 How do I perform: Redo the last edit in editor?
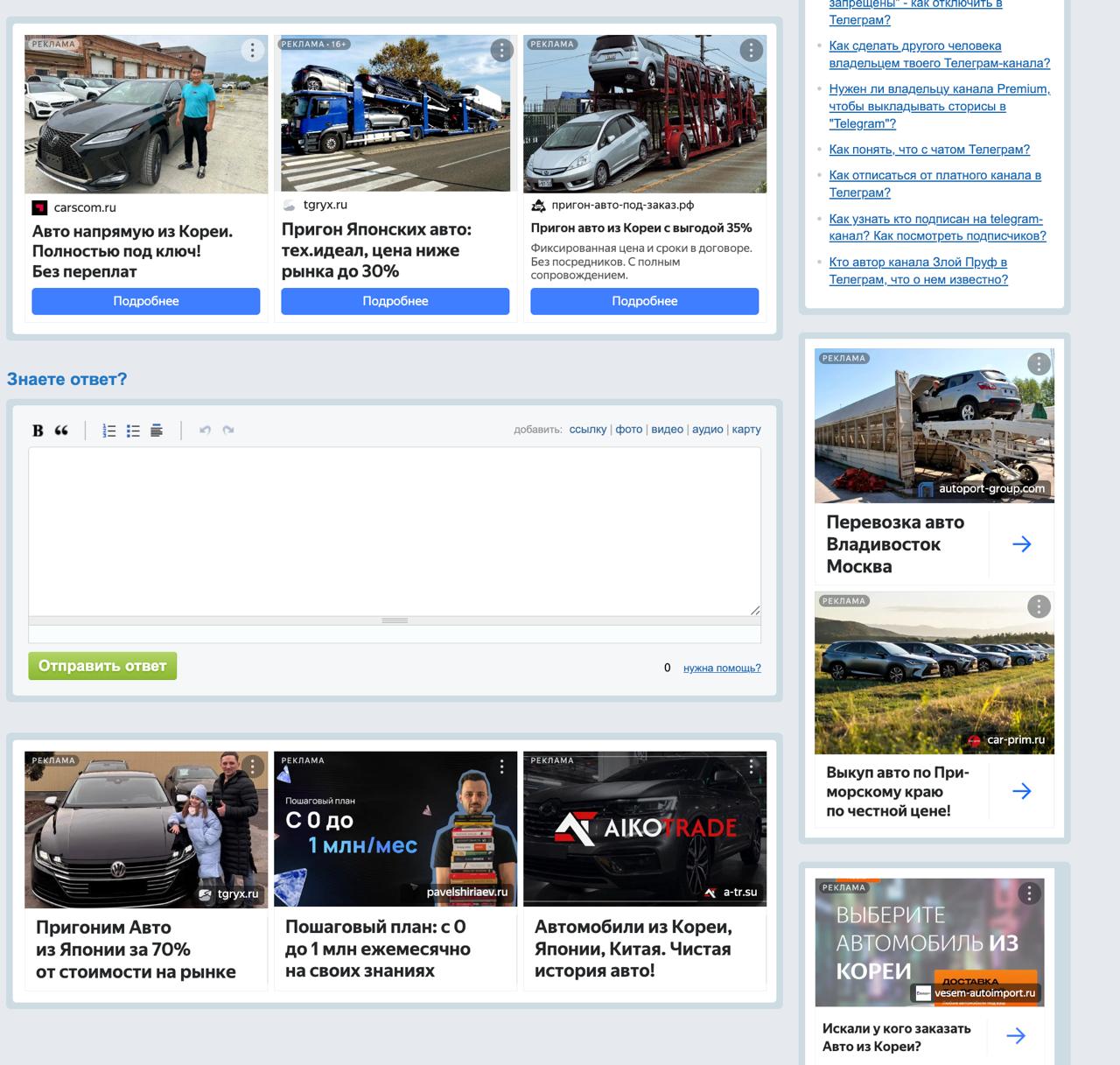coord(228,430)
